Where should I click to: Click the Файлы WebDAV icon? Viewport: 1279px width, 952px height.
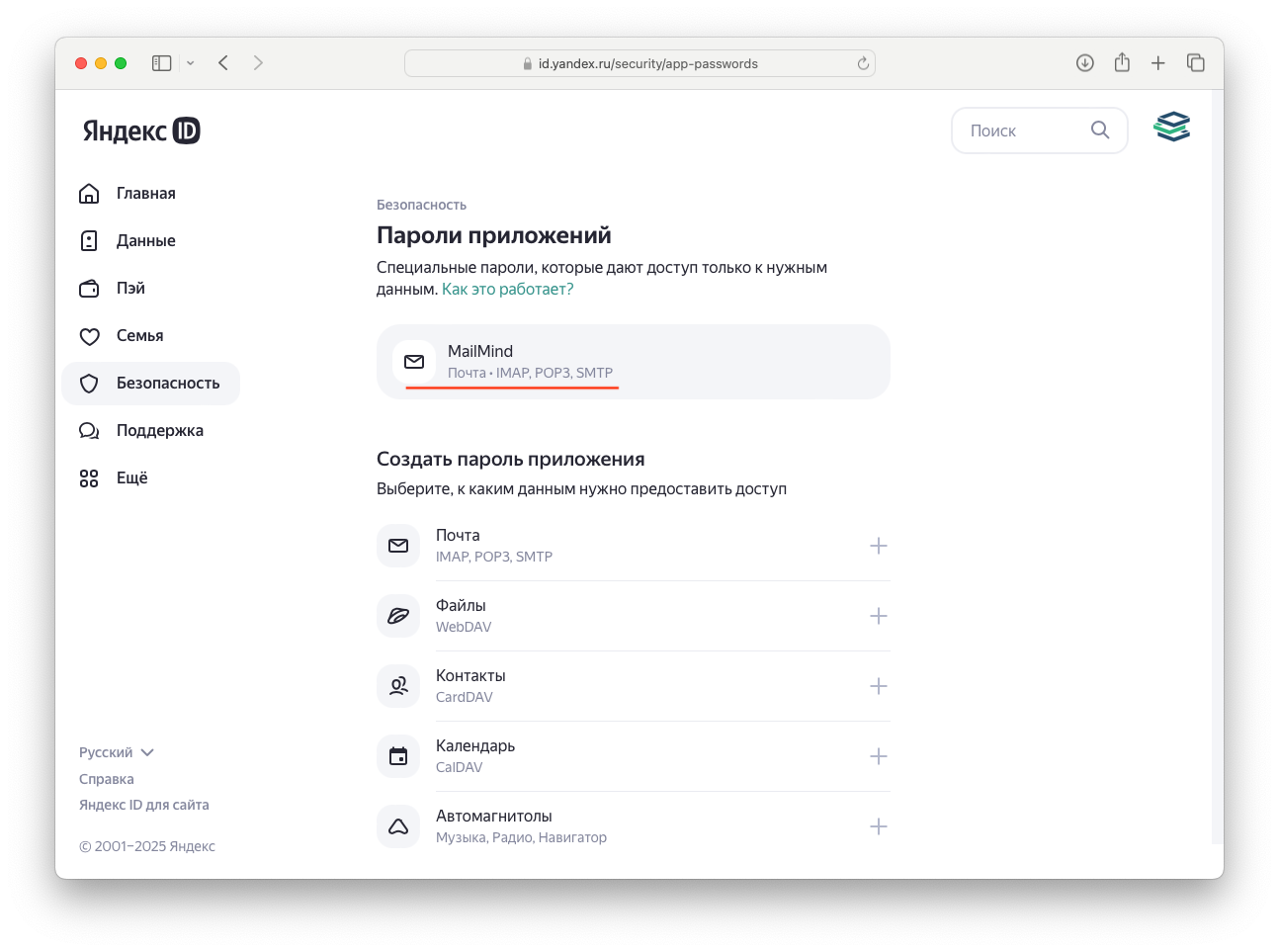[x=397, y=615]
